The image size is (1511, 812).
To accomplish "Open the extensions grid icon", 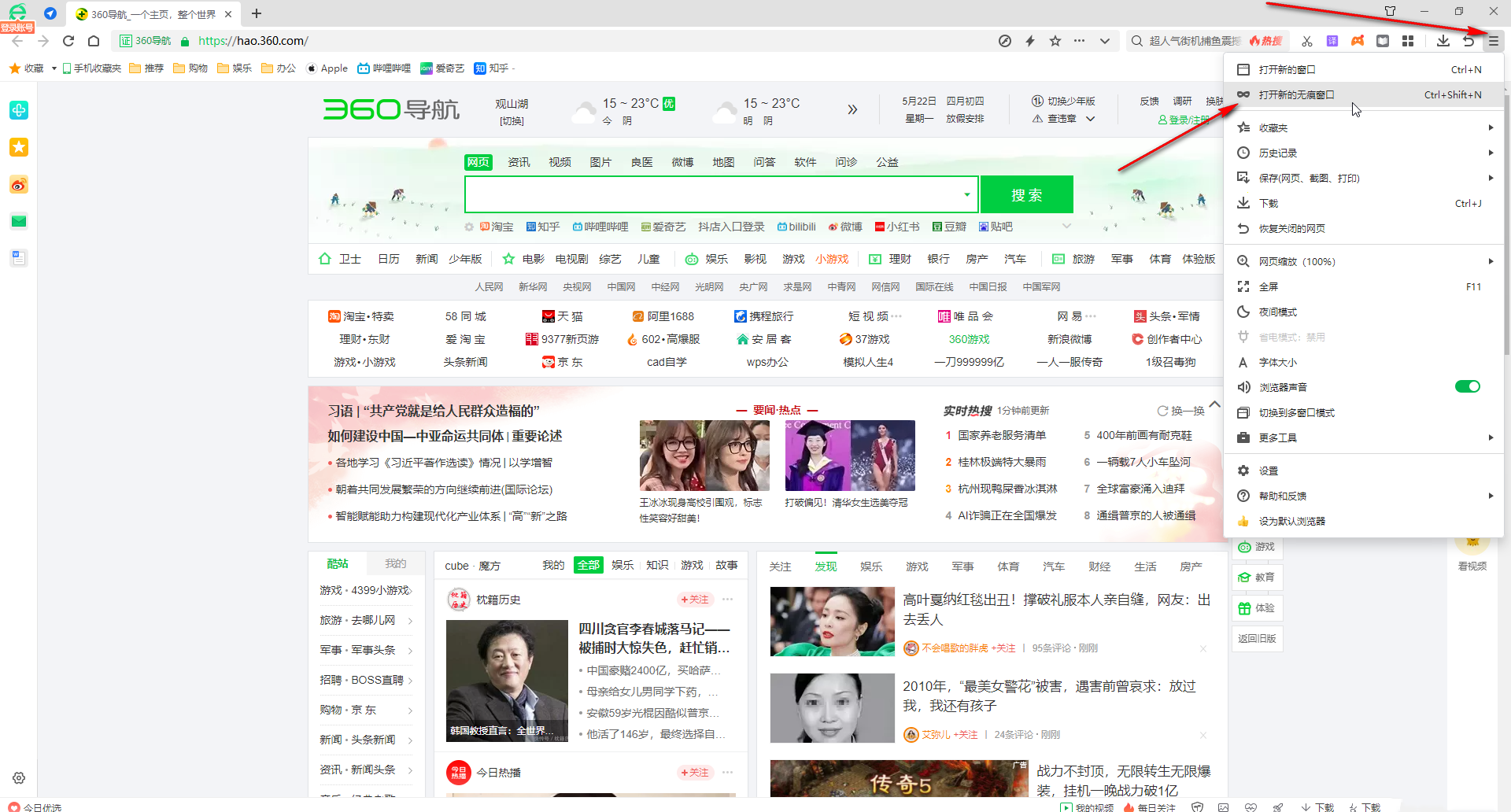I will point(1408,41).
